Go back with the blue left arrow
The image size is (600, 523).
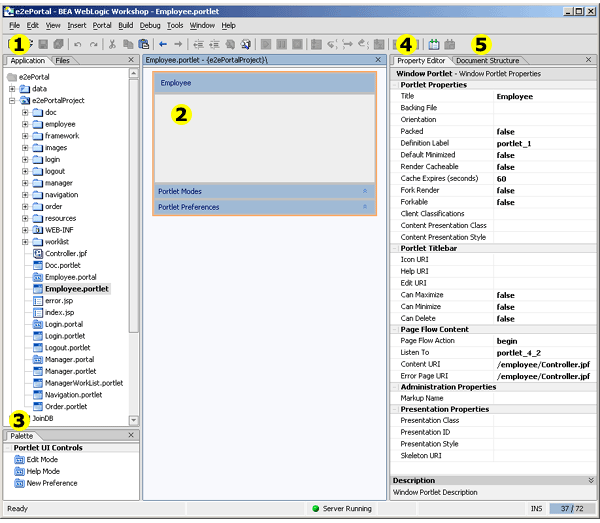(163, 44)
